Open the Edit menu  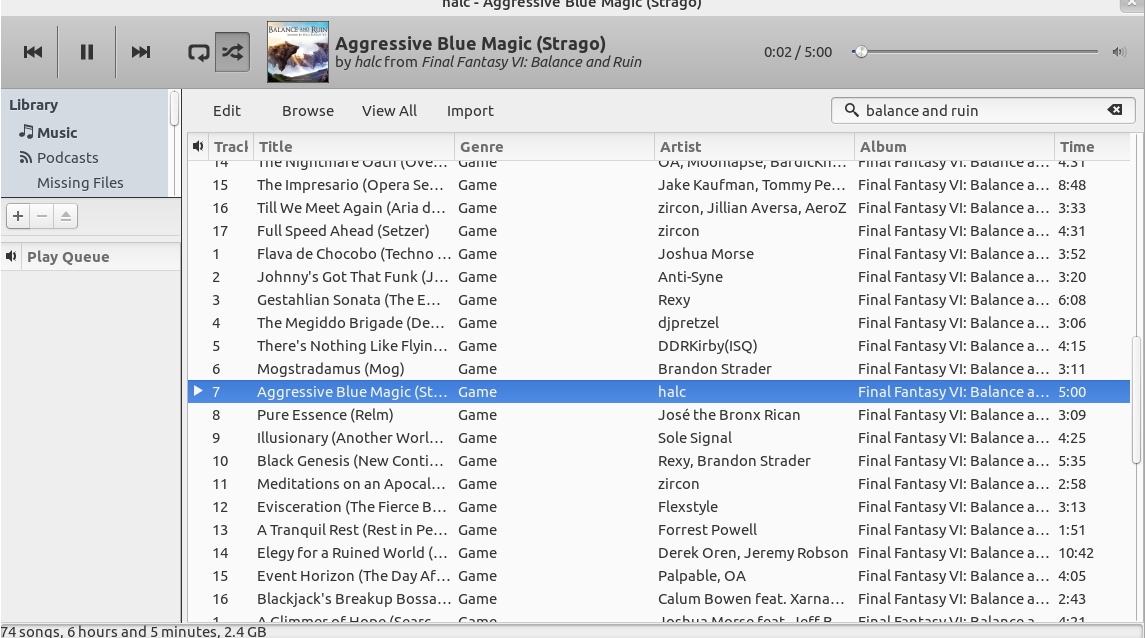pyautogui.click(x=227, y=111)
